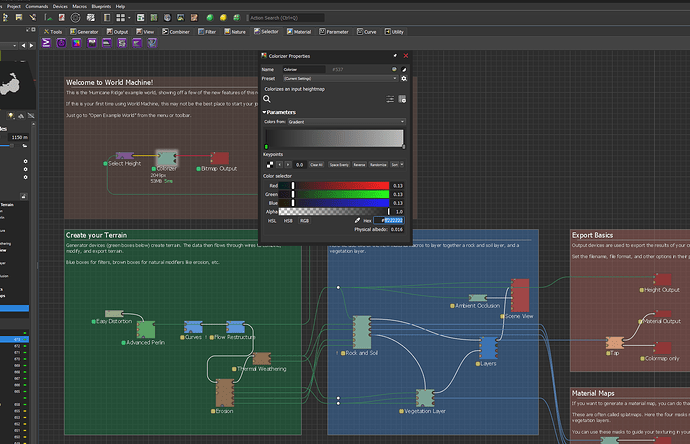Open preset settings gear icon
690x444 pixels.
pos(404,78)
